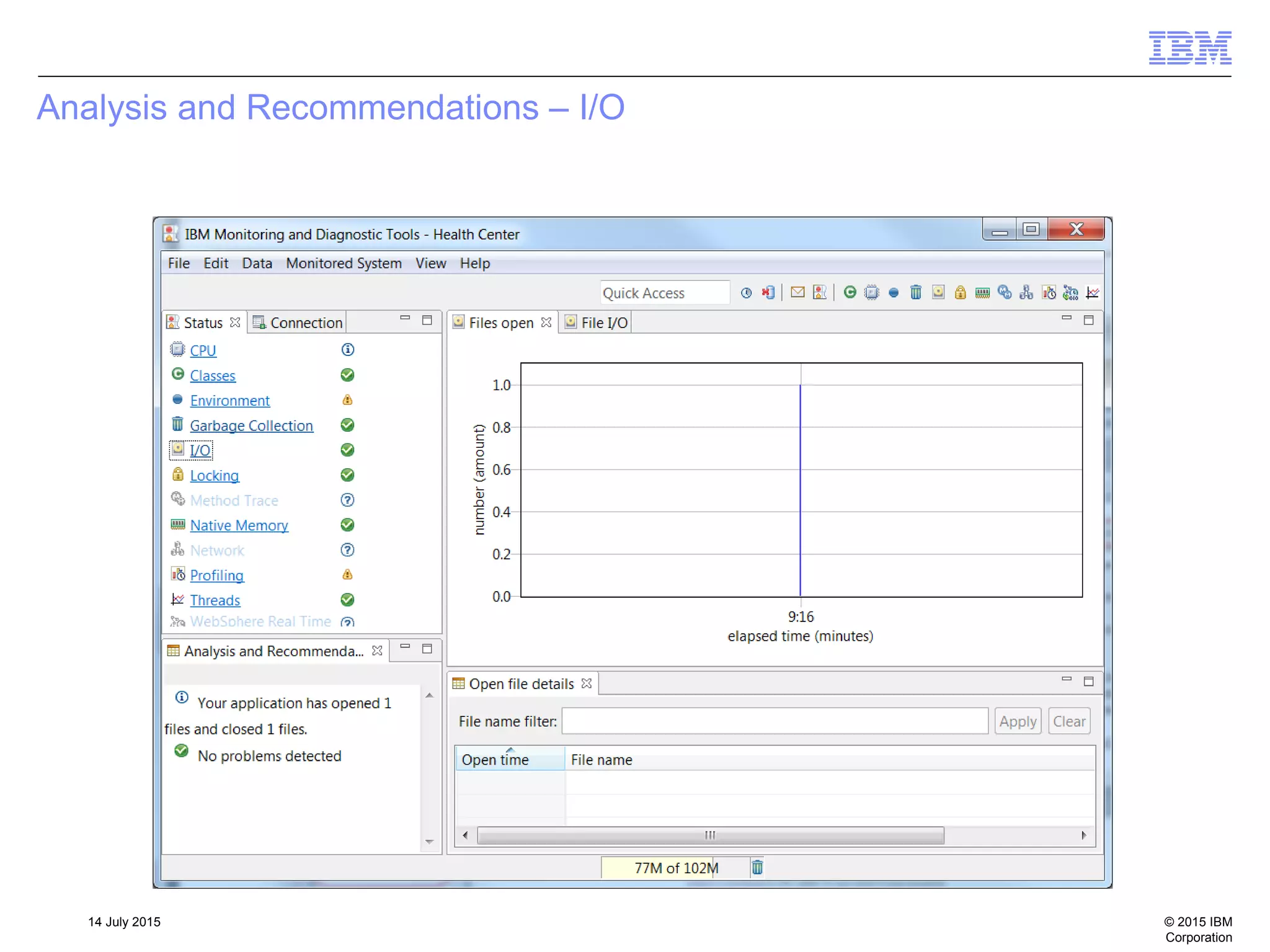The image size is (1270, 952).
Task: Open the Profiling link
Action: [216, 576]
